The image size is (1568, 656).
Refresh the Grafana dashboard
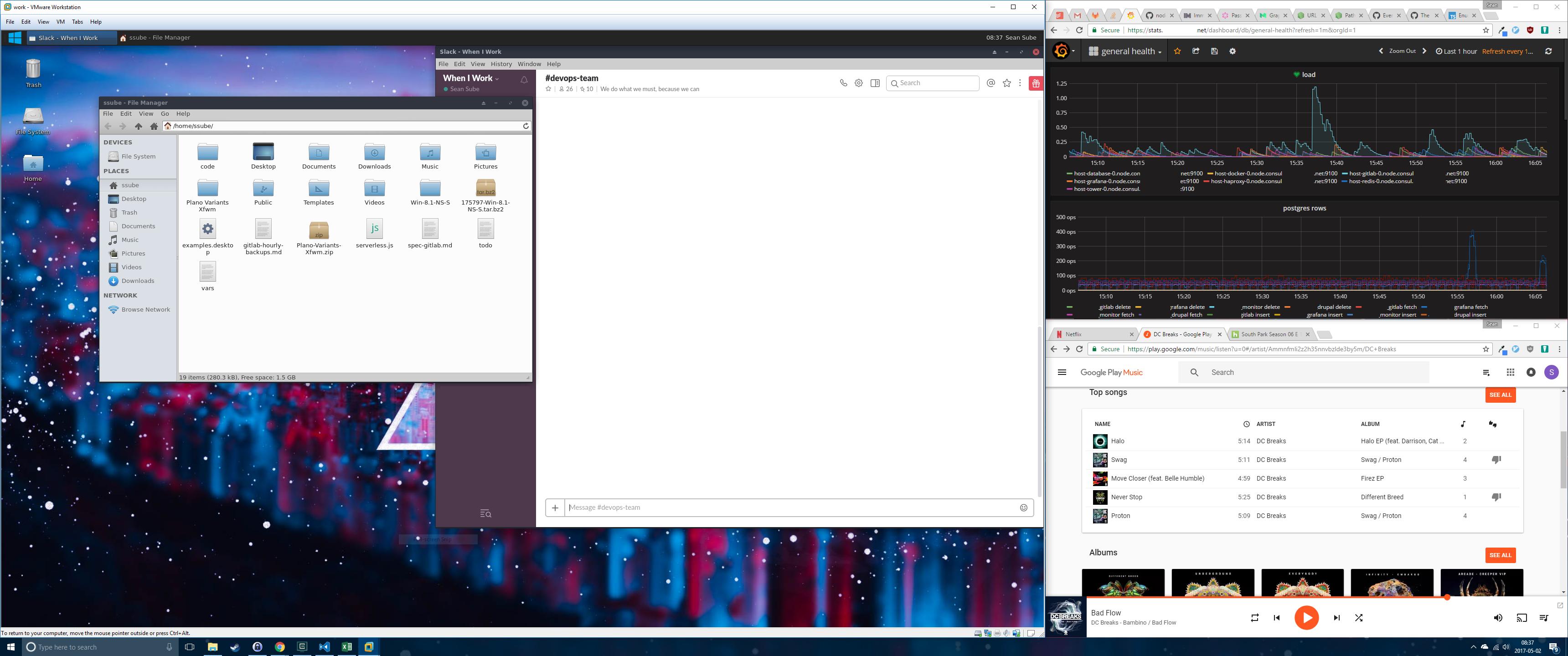pyautogui.click(x=1548, y=51)
